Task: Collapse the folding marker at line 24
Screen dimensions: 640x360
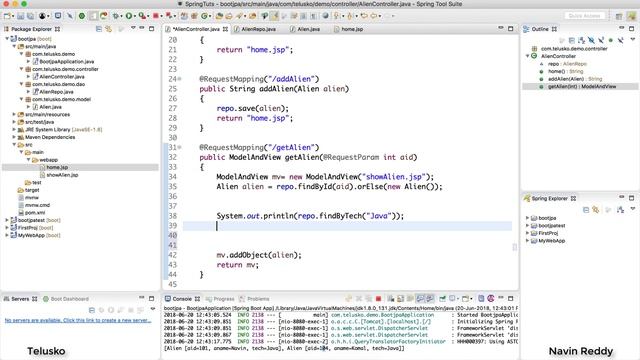Action: [180, 79]
